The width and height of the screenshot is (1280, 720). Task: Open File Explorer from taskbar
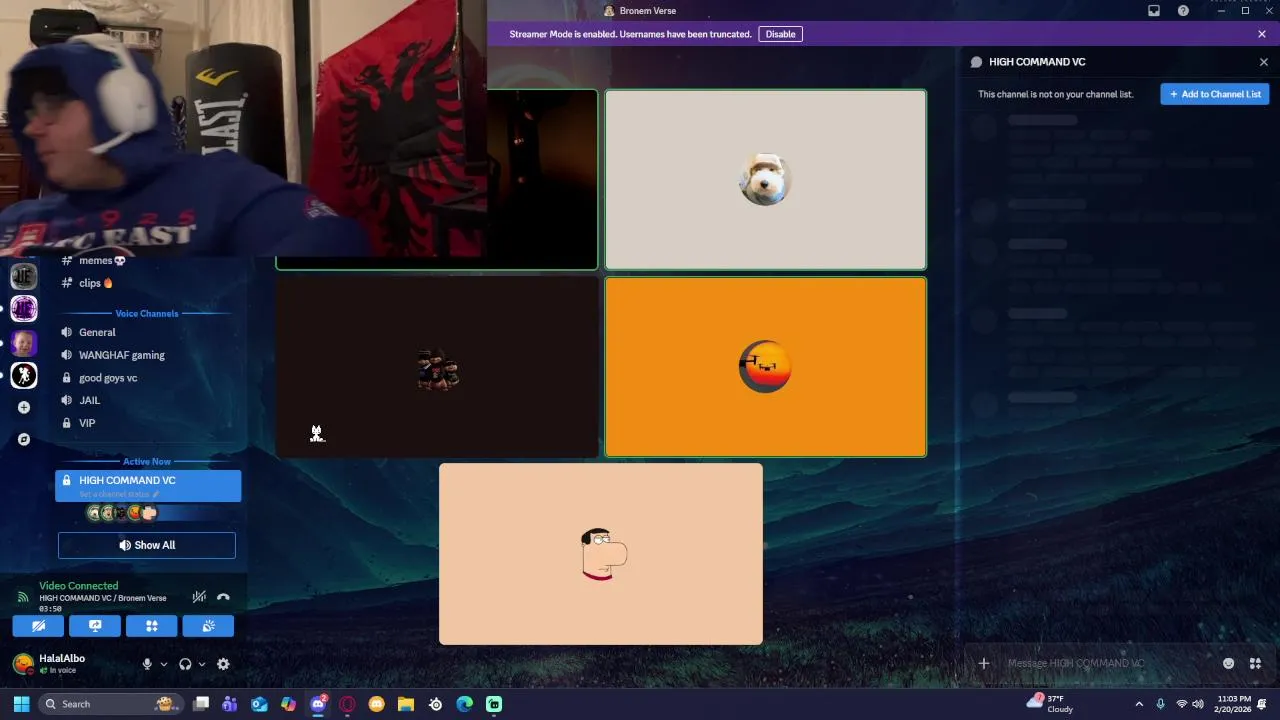coord(406,704)
